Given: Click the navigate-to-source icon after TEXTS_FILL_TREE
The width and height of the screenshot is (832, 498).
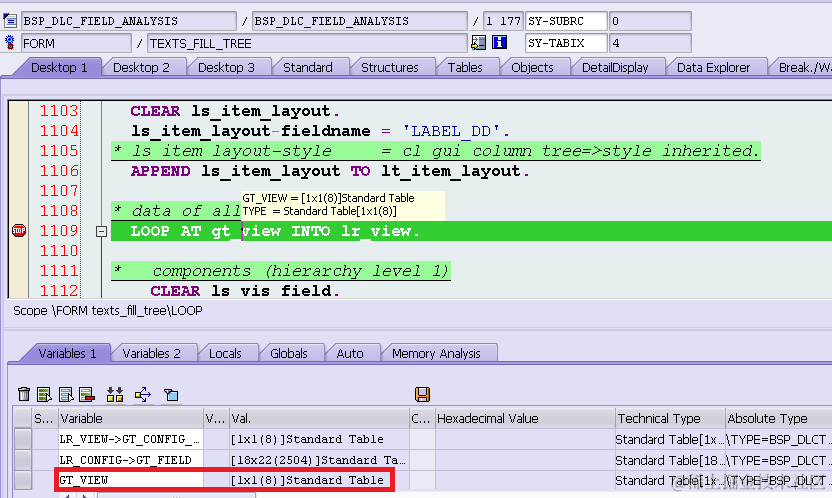Looking at the screenshot, I should pyautogui.click(x=479, y=42).
